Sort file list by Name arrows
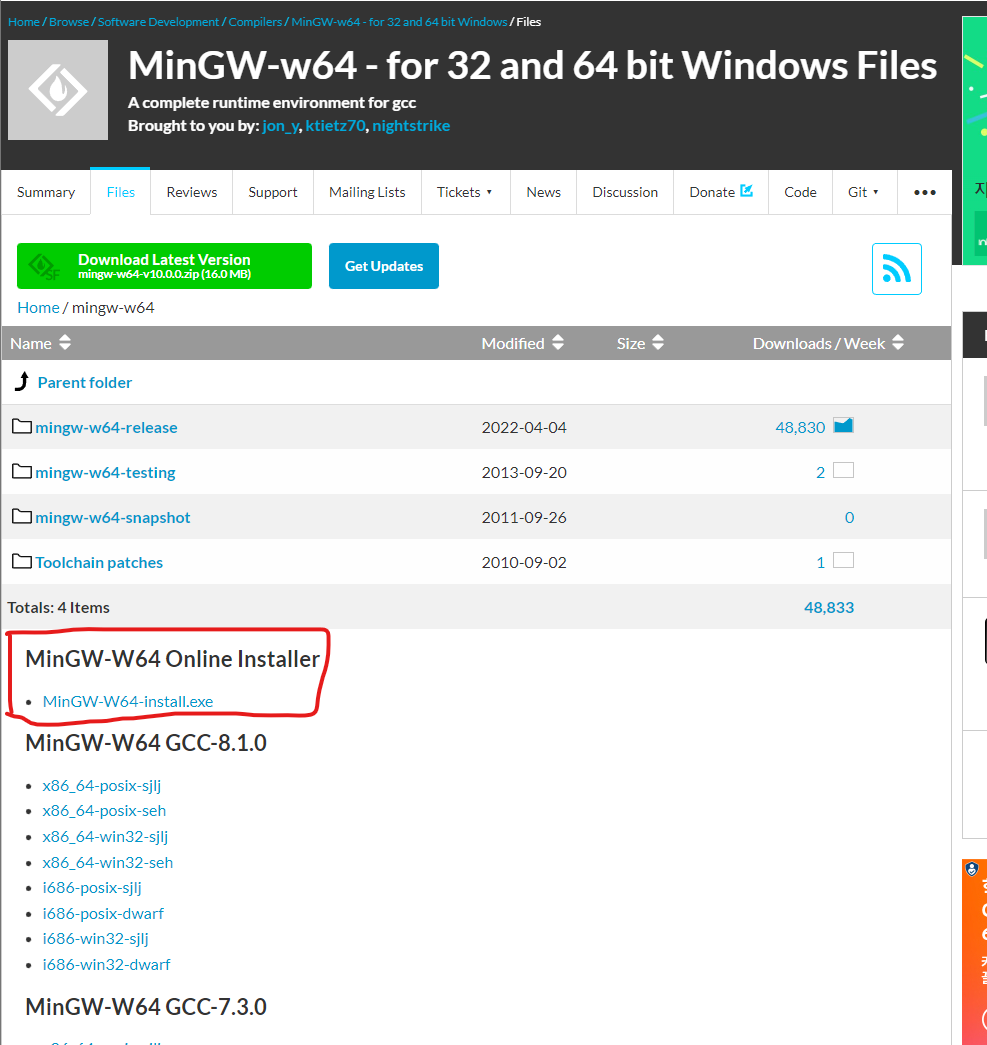Viewport: 987px width, 1045px height. point(65,343)
